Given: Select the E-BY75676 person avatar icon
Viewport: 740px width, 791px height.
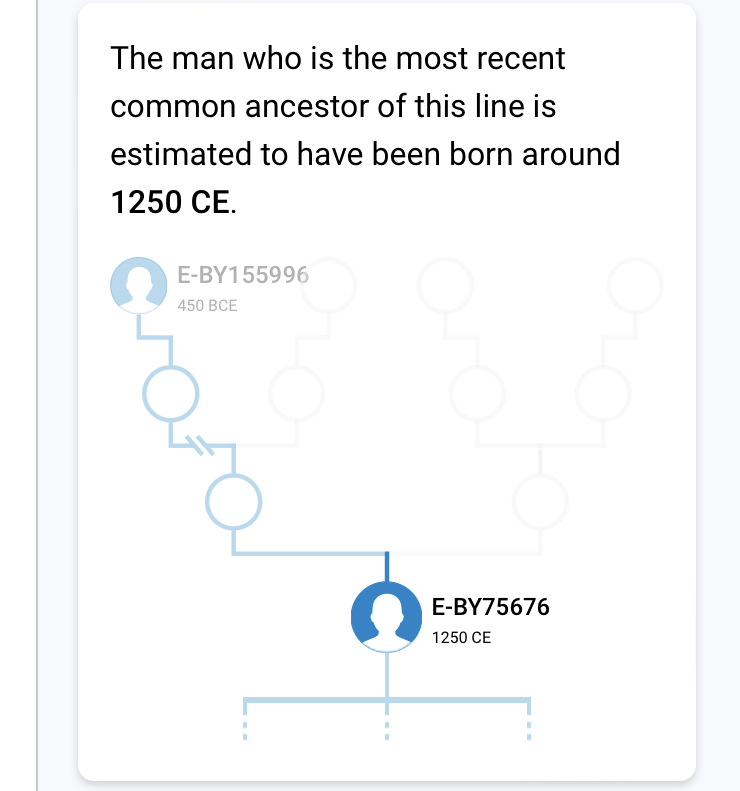Looking at the screenshot, I should 386,616.
